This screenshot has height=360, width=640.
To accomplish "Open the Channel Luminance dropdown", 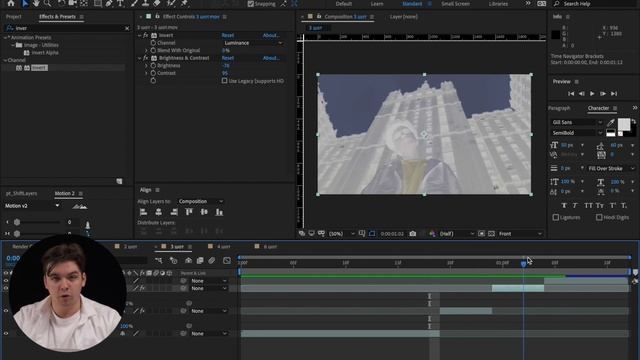I will pyautogui.click(x=253, y=43).
